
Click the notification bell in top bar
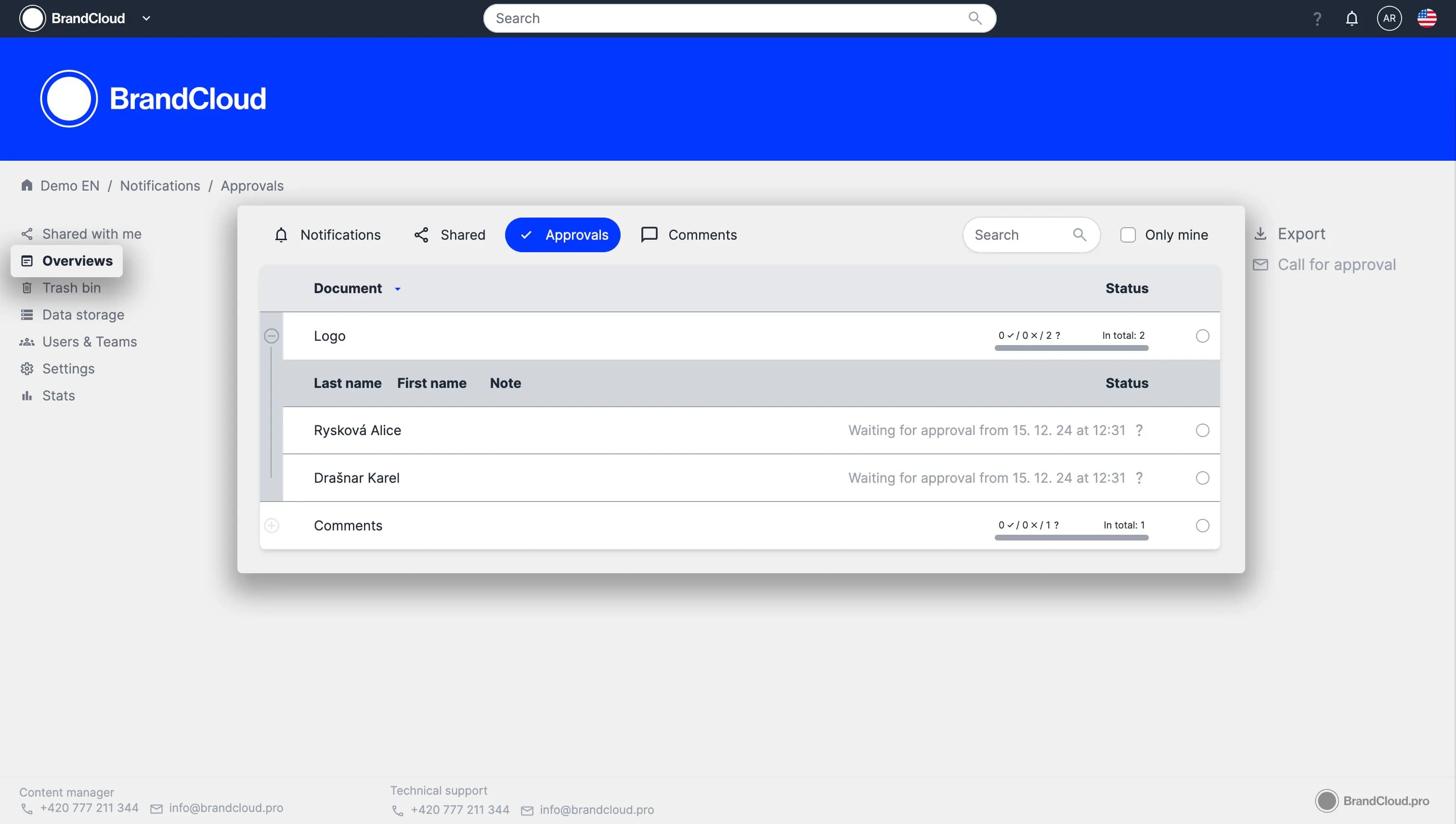click(x=1351, y=19)
